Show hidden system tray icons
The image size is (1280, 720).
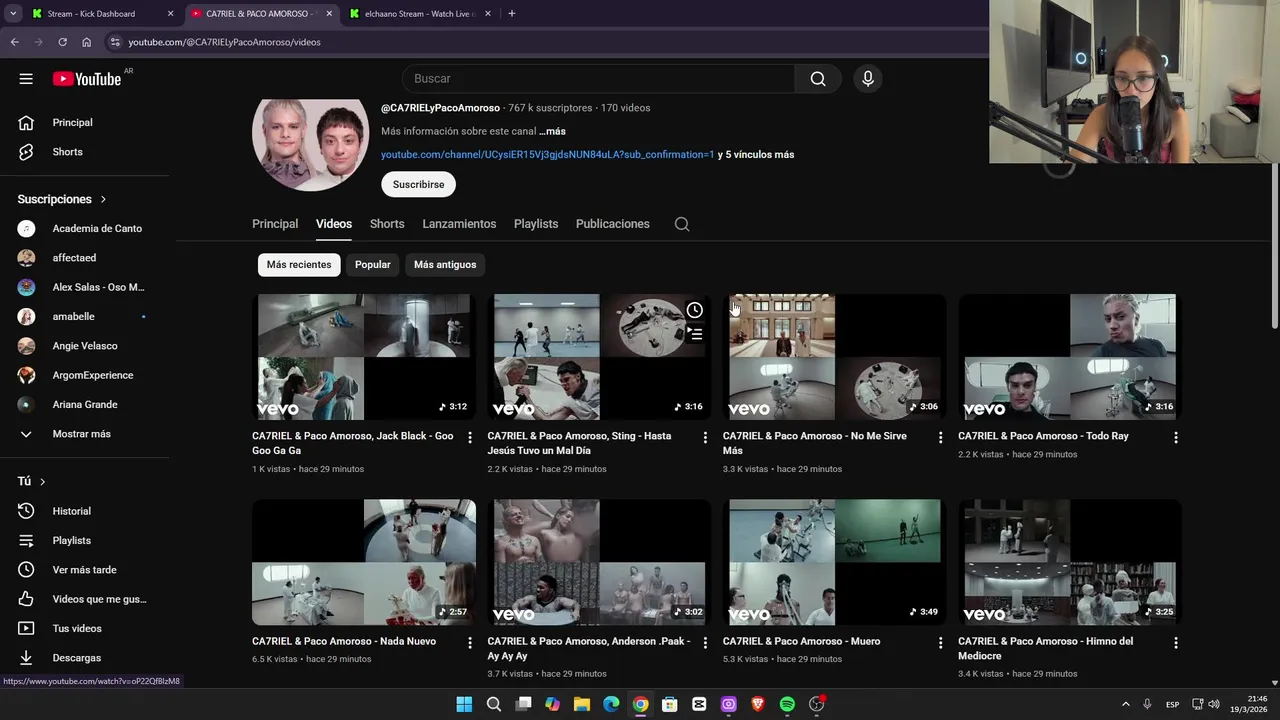tap(1125, 704)
